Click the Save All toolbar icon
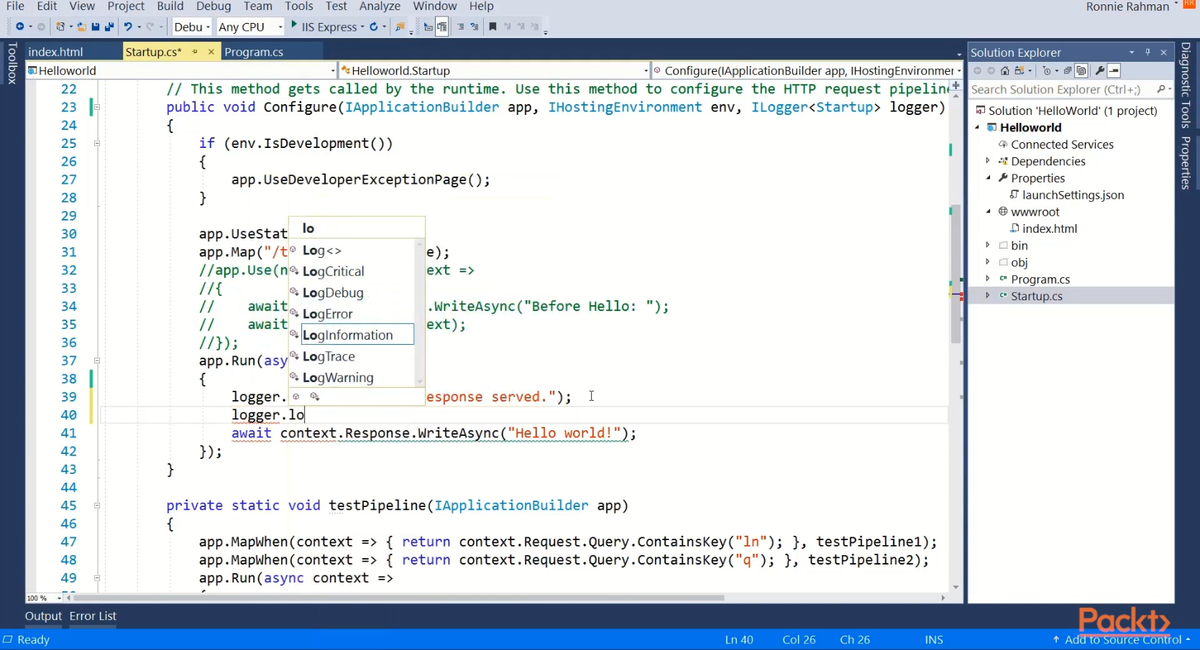Screen dimensions: 1200x650 (108, 27)
